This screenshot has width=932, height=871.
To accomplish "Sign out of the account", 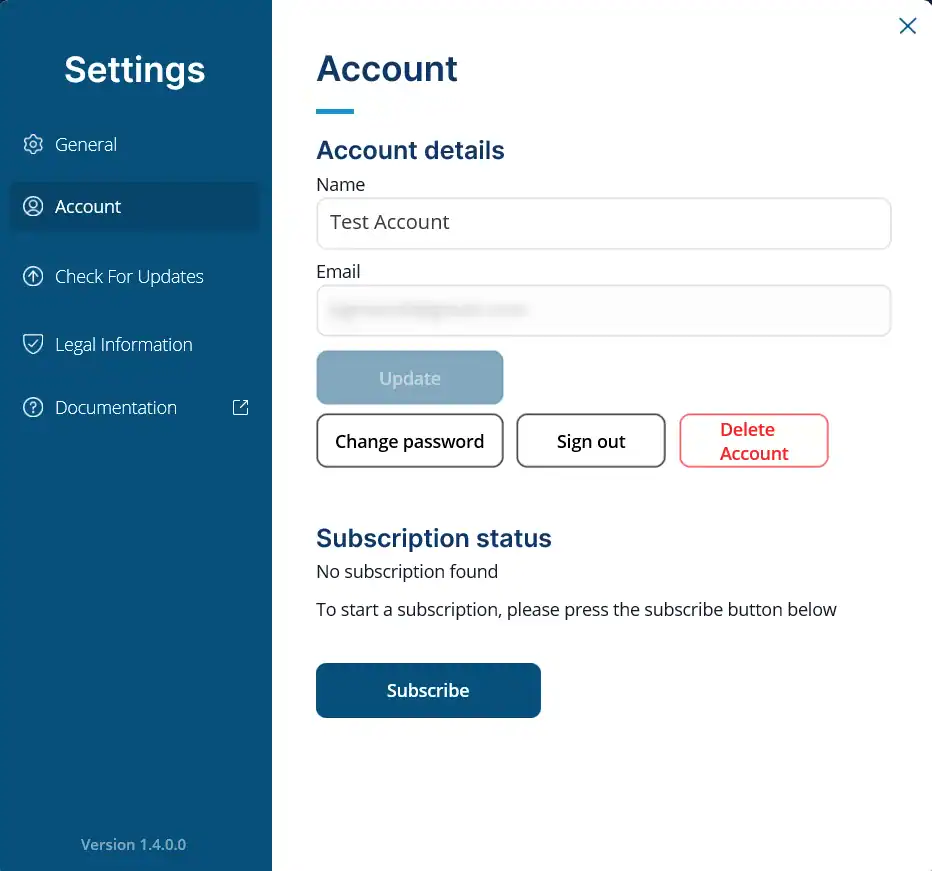I will coord(590,441).
